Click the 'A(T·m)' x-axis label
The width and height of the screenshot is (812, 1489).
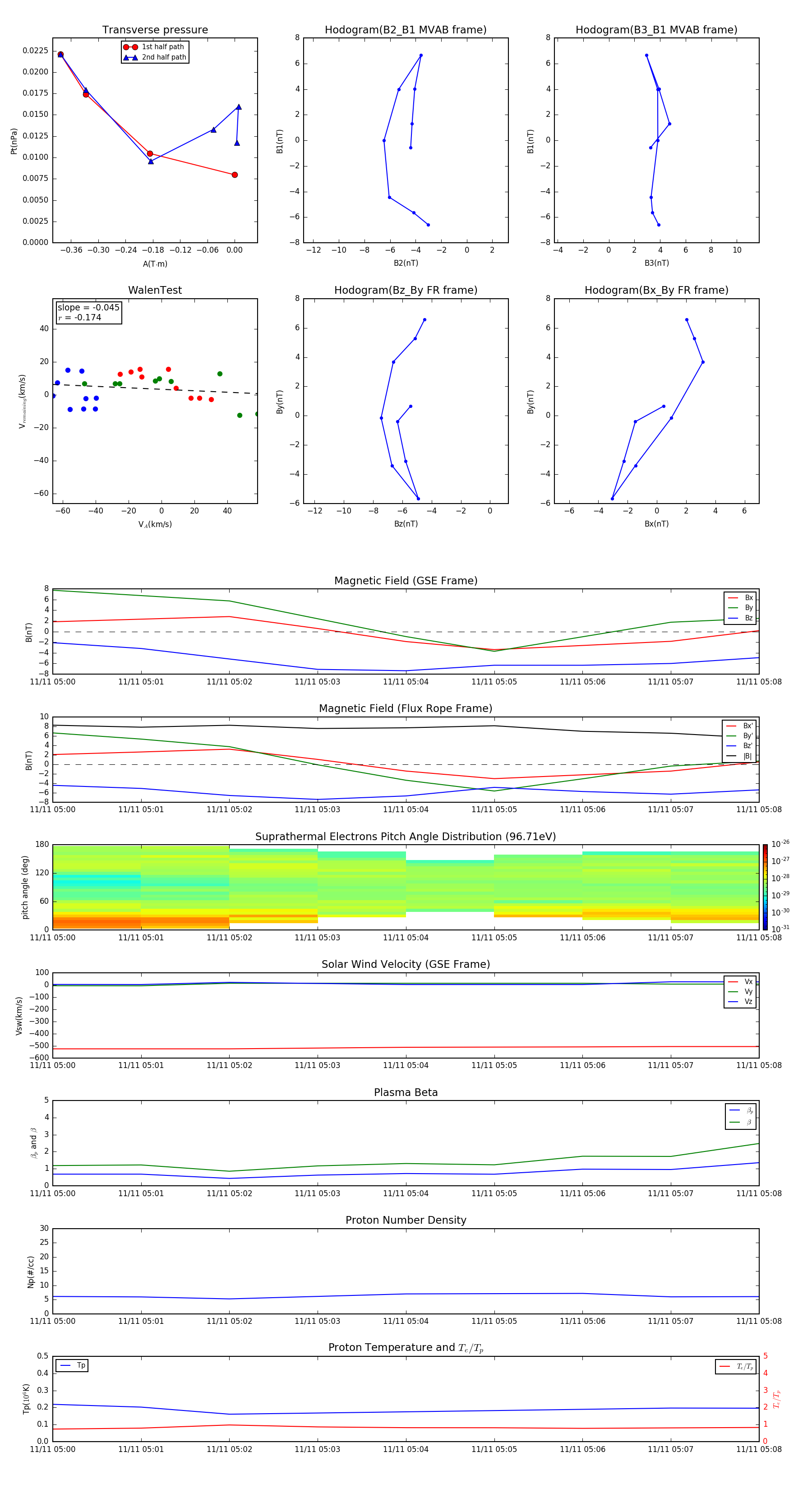tap(155, 264)
